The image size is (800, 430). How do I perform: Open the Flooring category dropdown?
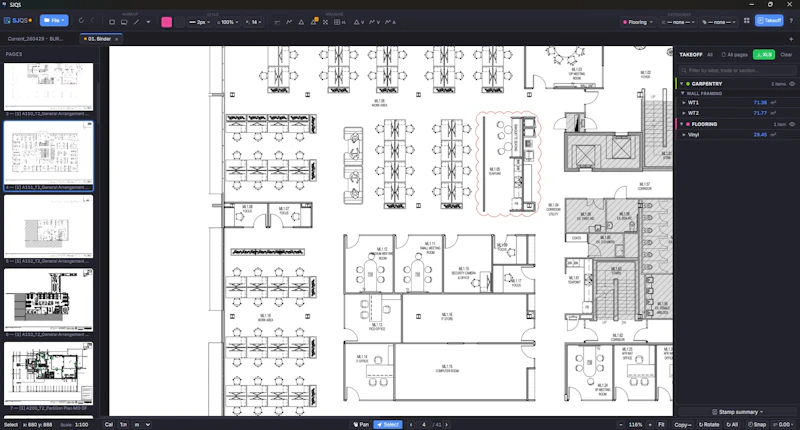tap(637, 22)
